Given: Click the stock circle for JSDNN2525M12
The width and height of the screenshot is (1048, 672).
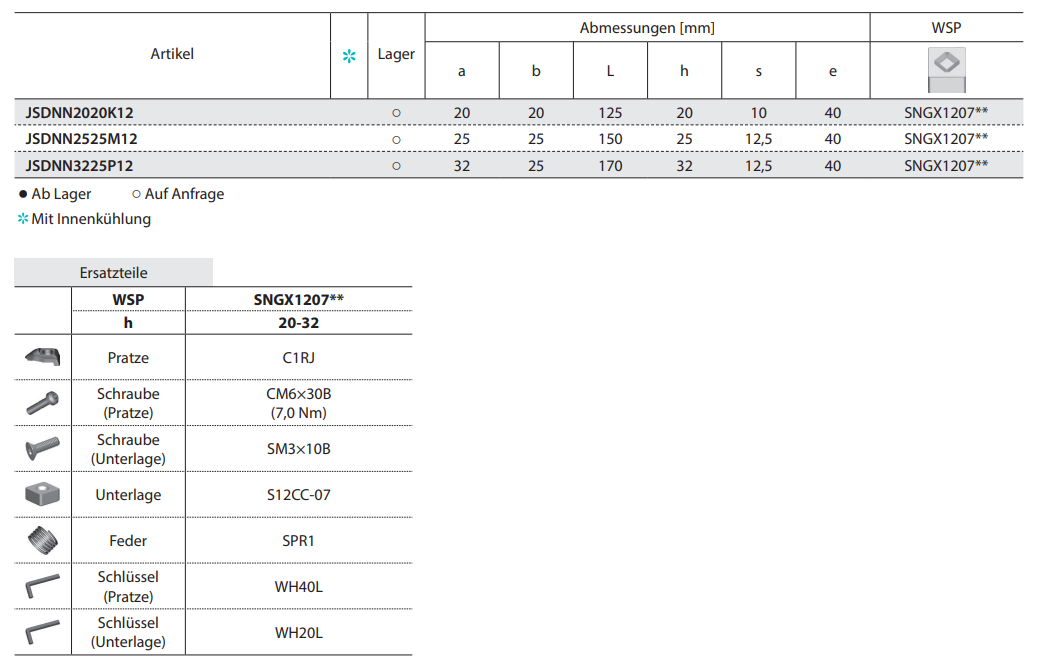Looking at the screenshot, I should 396,139.
